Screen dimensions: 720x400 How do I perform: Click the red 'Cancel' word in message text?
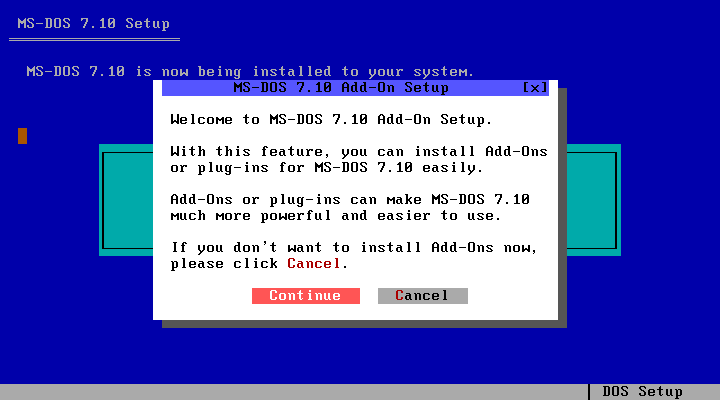coord(314,264)
